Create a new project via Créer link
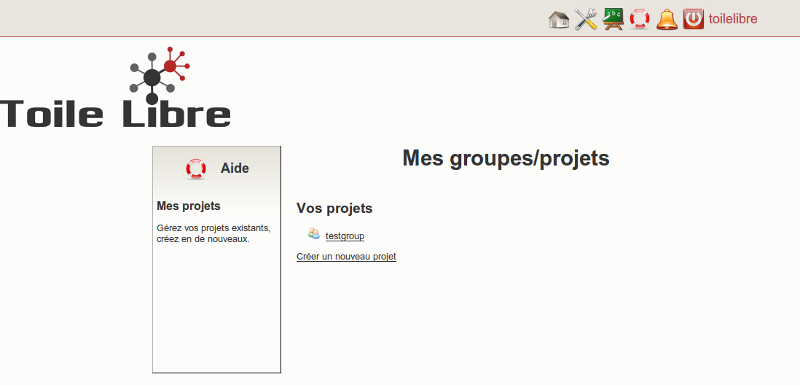This screenshot has height=385, width=800. click(x=346, y=256)
